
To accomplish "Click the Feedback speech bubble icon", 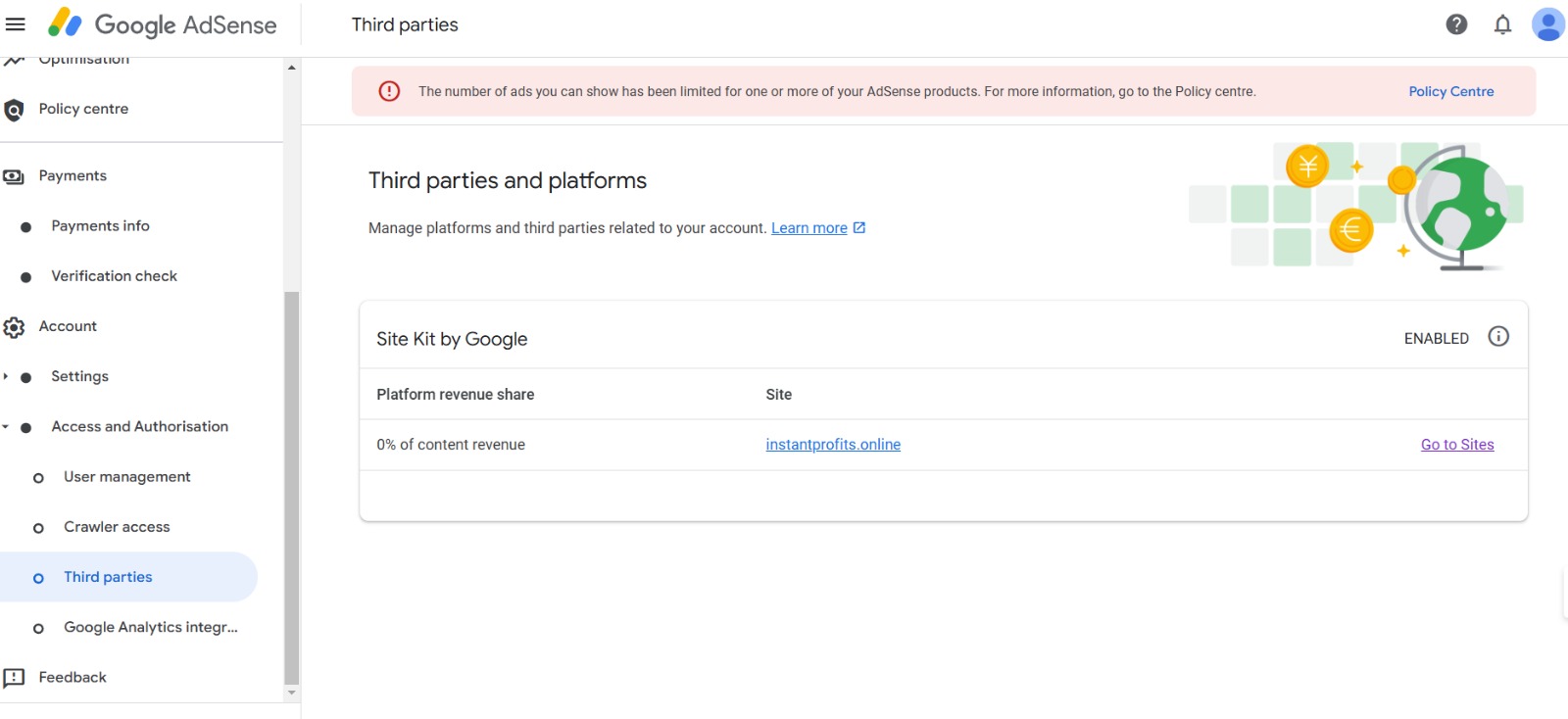I will pos(14,678).
